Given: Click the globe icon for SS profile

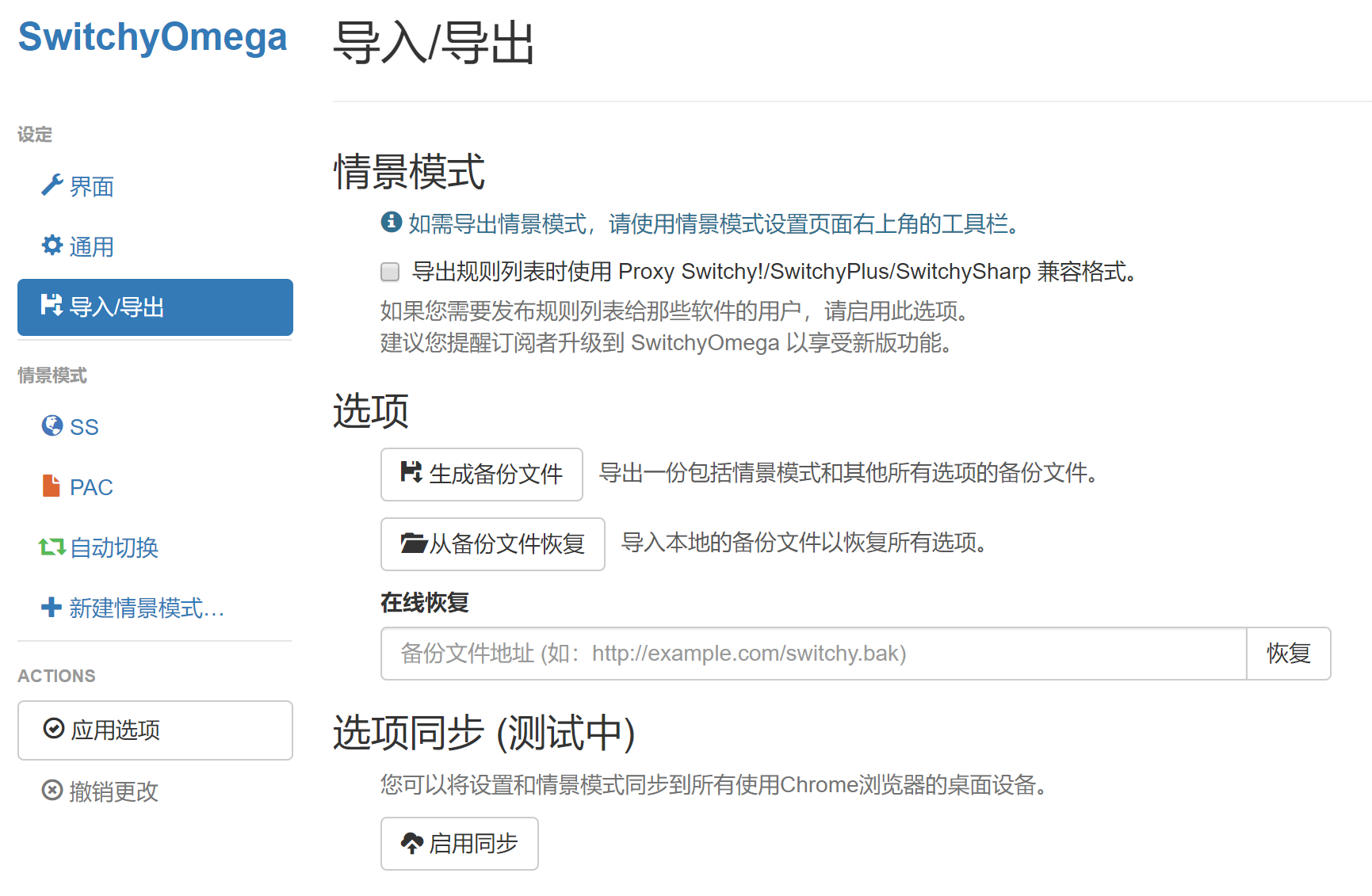Looking at the screenshot, I should (x=52, y=426).
